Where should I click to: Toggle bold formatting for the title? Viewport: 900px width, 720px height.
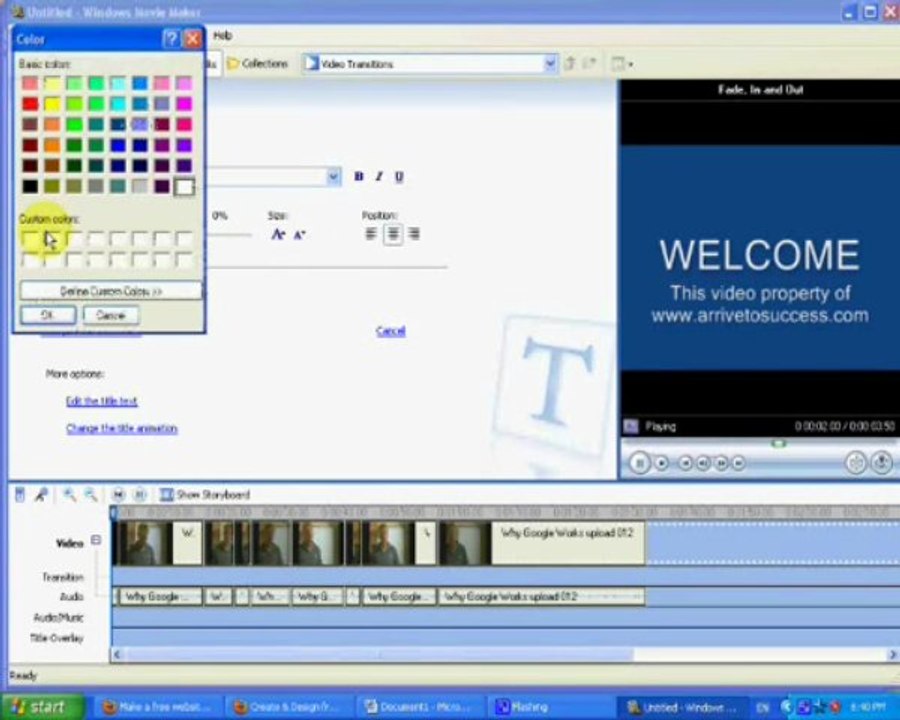(x=359, y=176)
